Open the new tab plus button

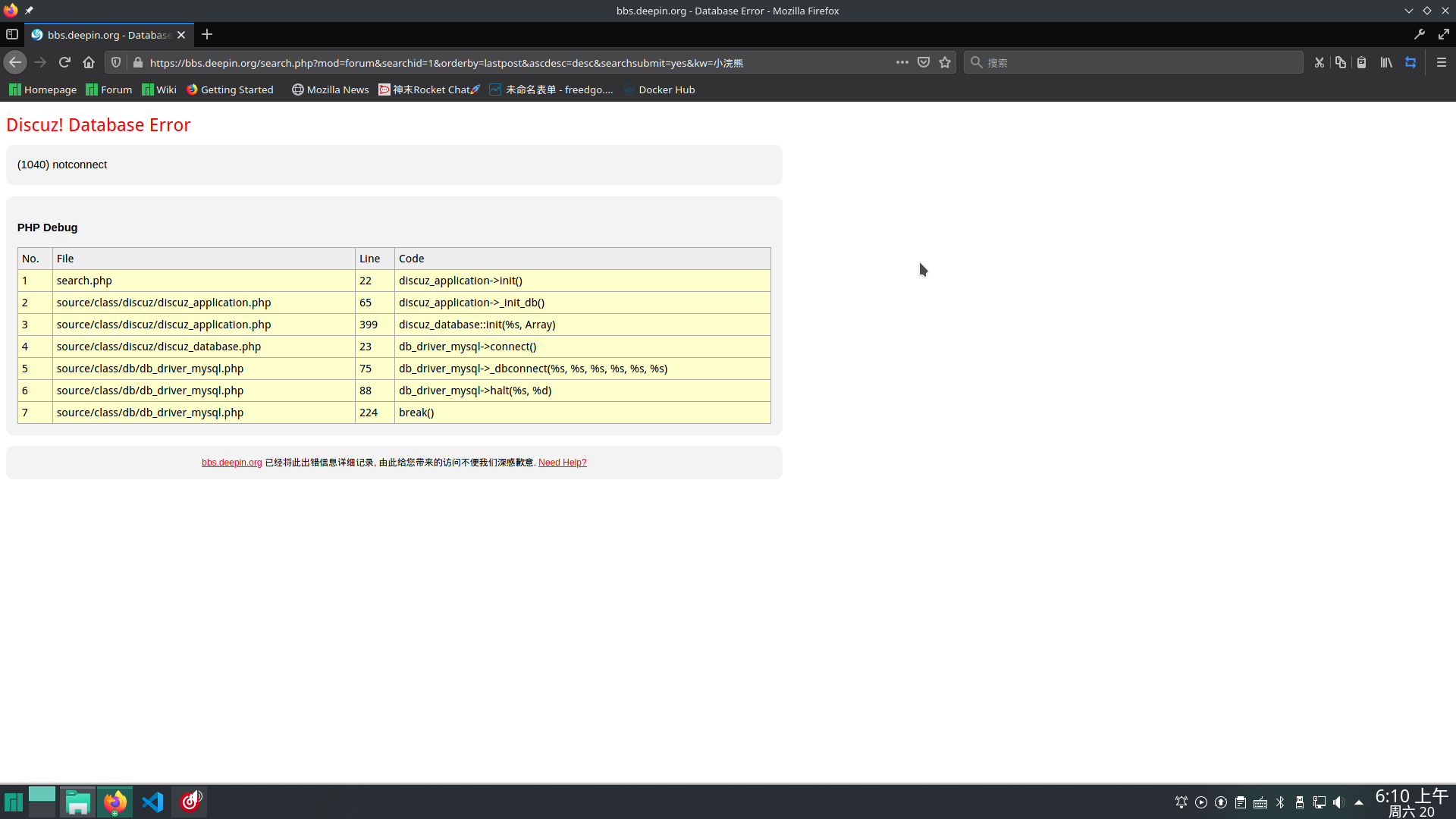pyautogui.click(x=207, y=34)
